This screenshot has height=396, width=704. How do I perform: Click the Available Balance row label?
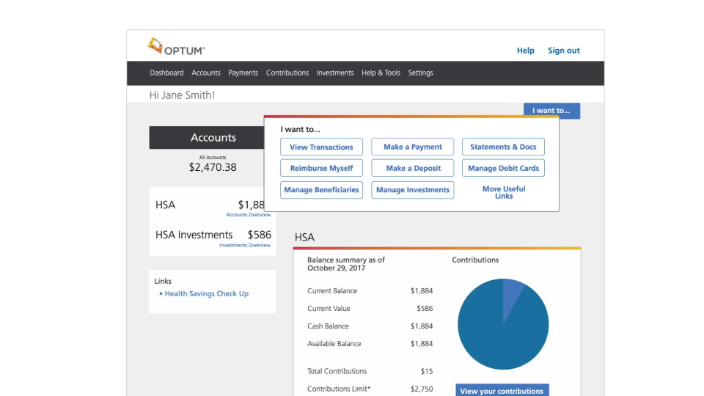coord(334,344)
